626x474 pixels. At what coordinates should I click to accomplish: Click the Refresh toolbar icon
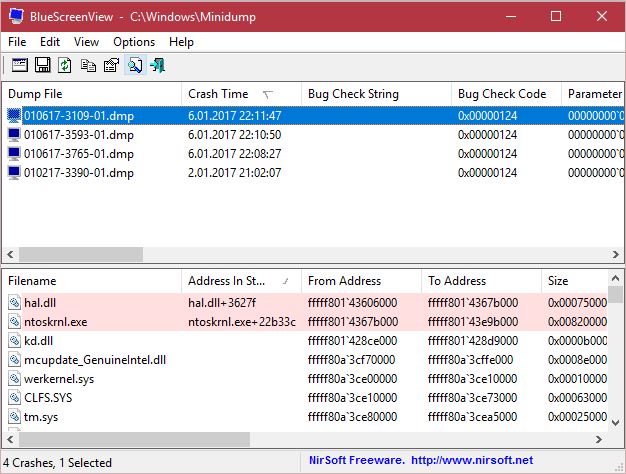pos(65,65)
